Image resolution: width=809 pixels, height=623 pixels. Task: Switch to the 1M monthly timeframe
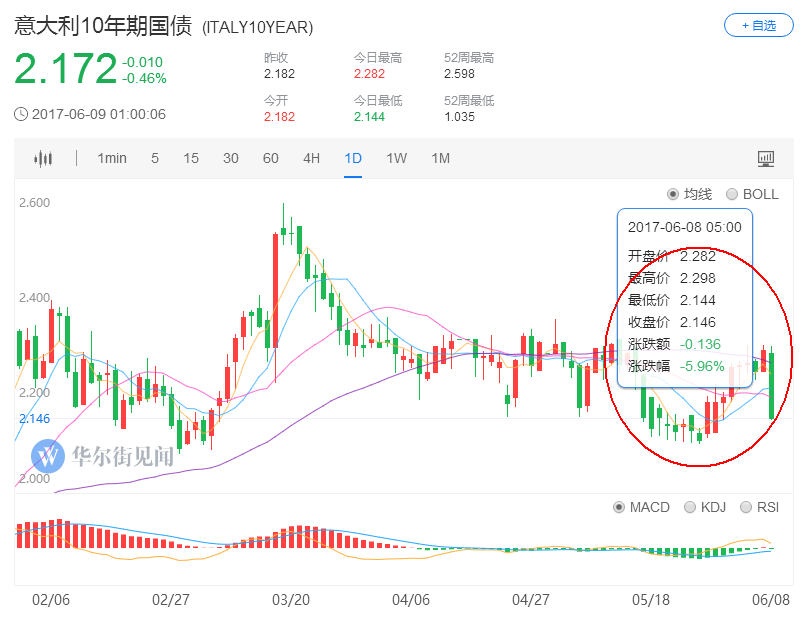click(x=441, y=158)
